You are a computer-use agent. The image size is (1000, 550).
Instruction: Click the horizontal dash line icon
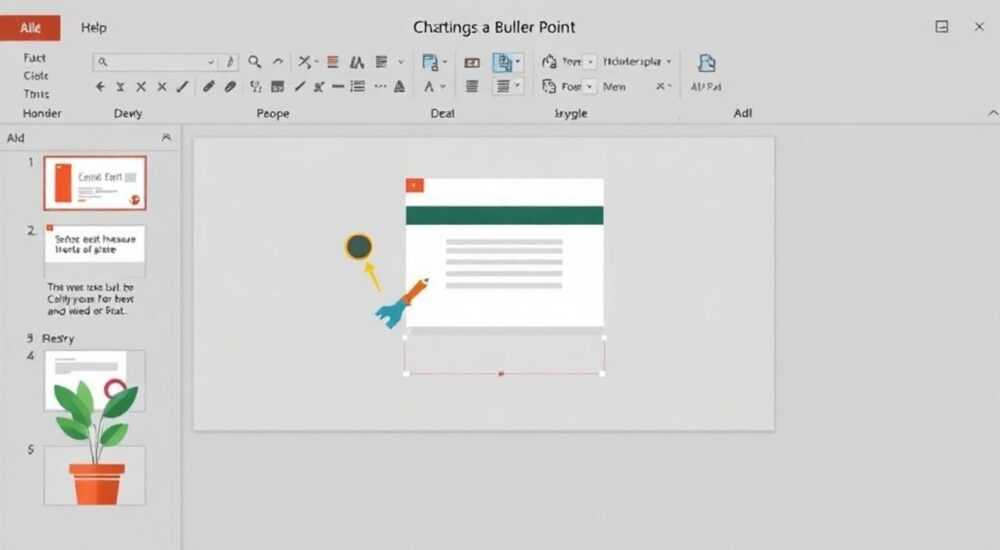pos(338,86)
